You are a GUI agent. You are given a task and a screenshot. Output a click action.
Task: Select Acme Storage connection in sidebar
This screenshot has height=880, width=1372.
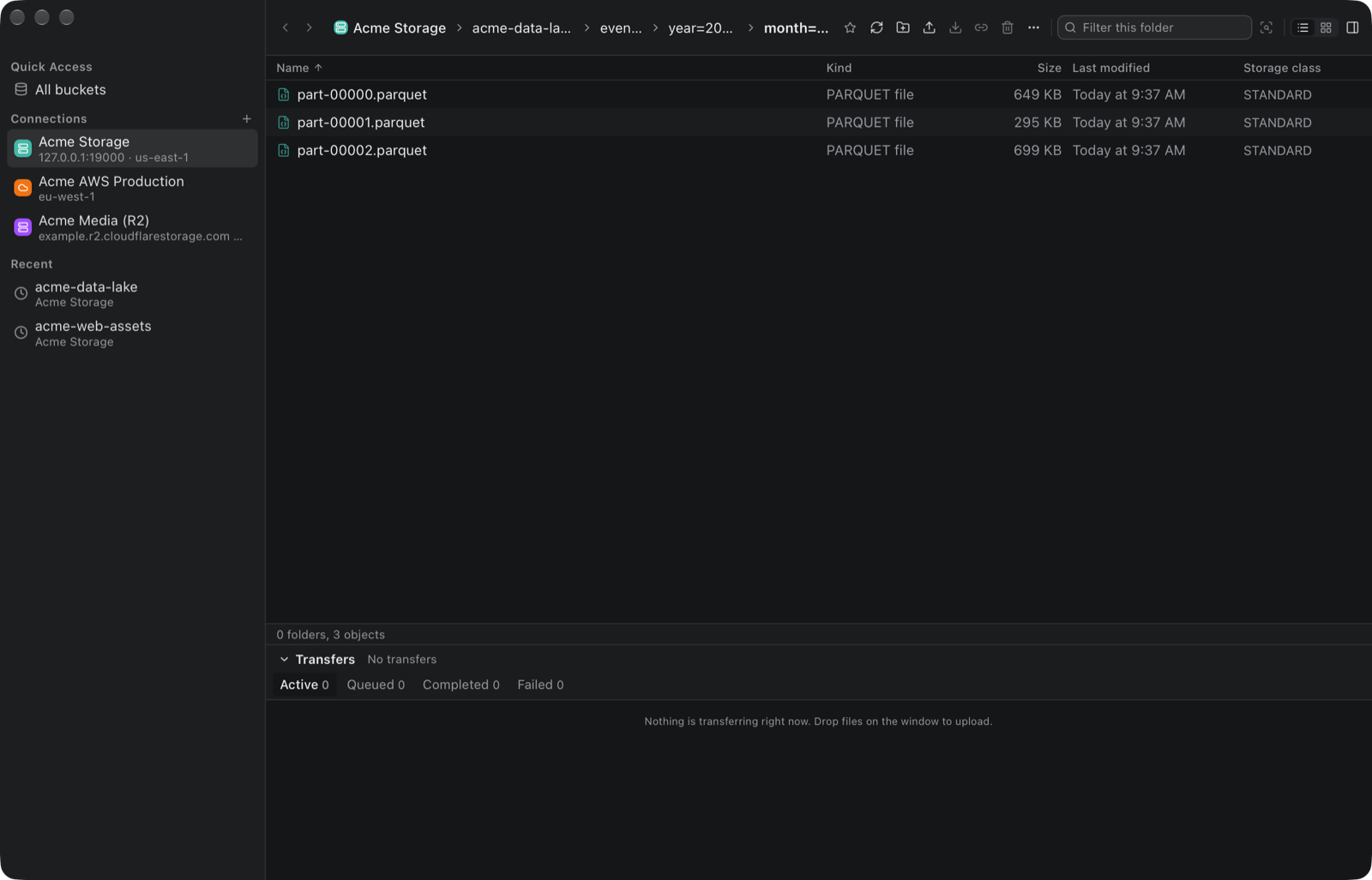132,148
